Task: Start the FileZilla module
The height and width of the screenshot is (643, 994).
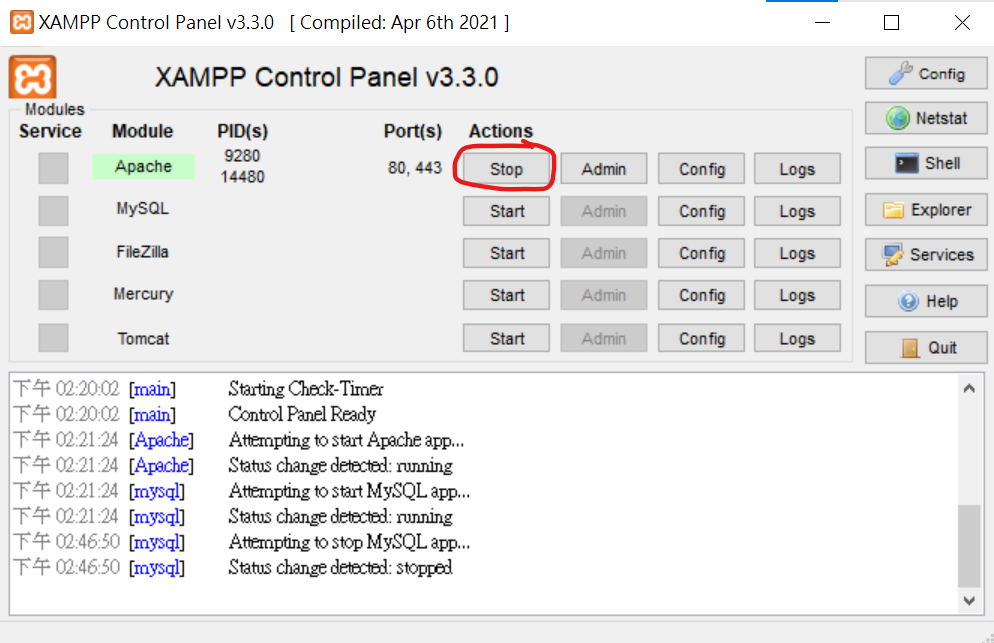Action: pos(506,253)
